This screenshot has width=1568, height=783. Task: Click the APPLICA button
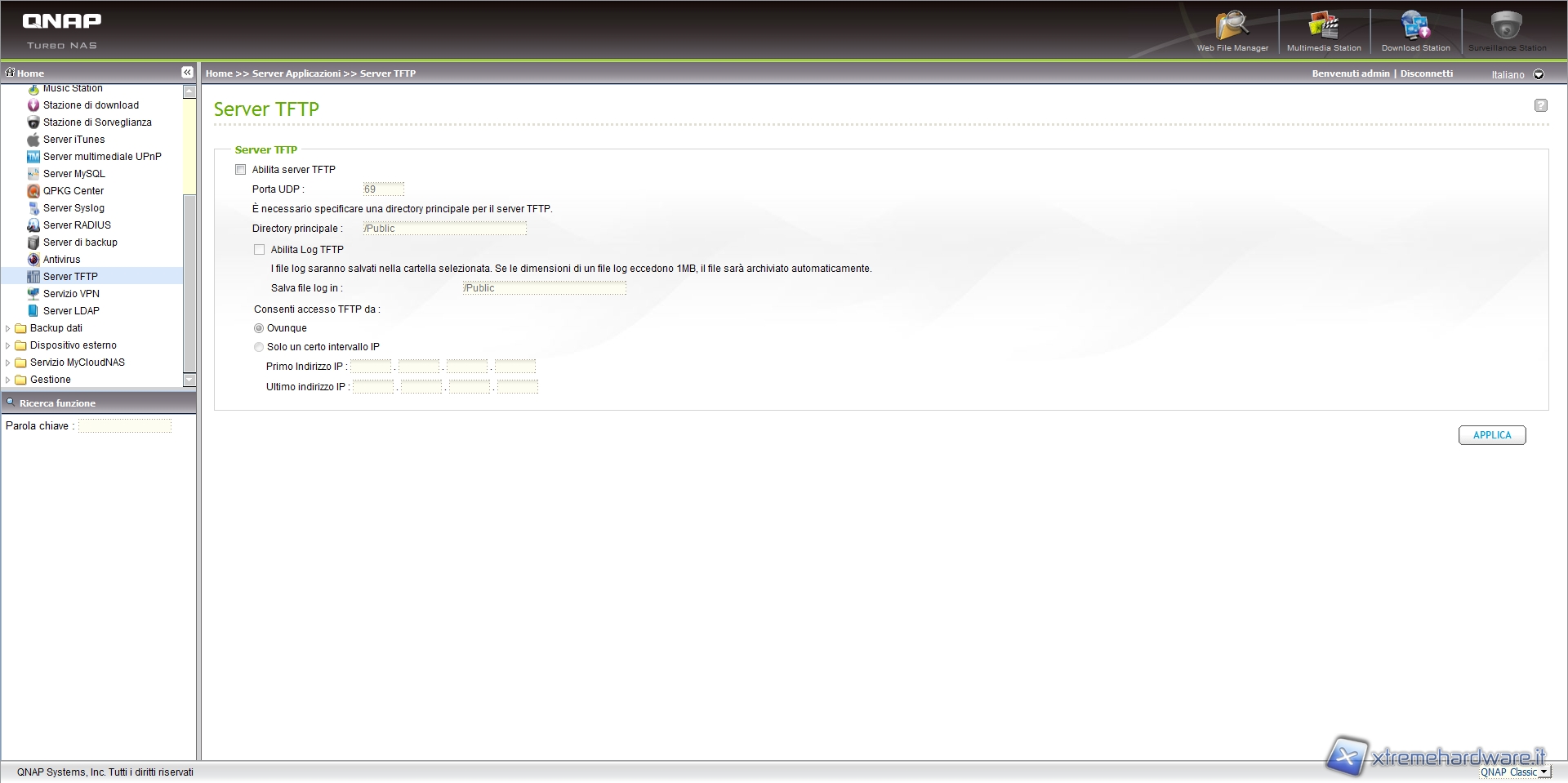point(1491,435)
